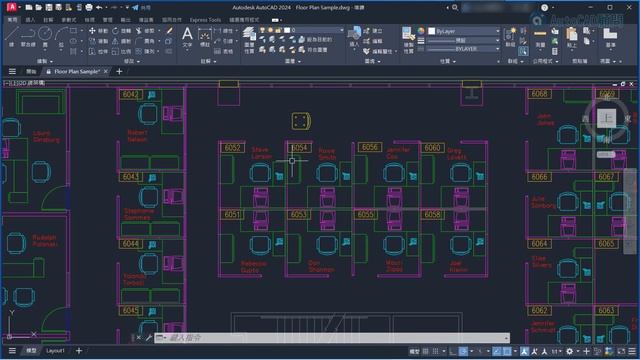
Task: Click the object color wheel swatch
Action: 421,31
